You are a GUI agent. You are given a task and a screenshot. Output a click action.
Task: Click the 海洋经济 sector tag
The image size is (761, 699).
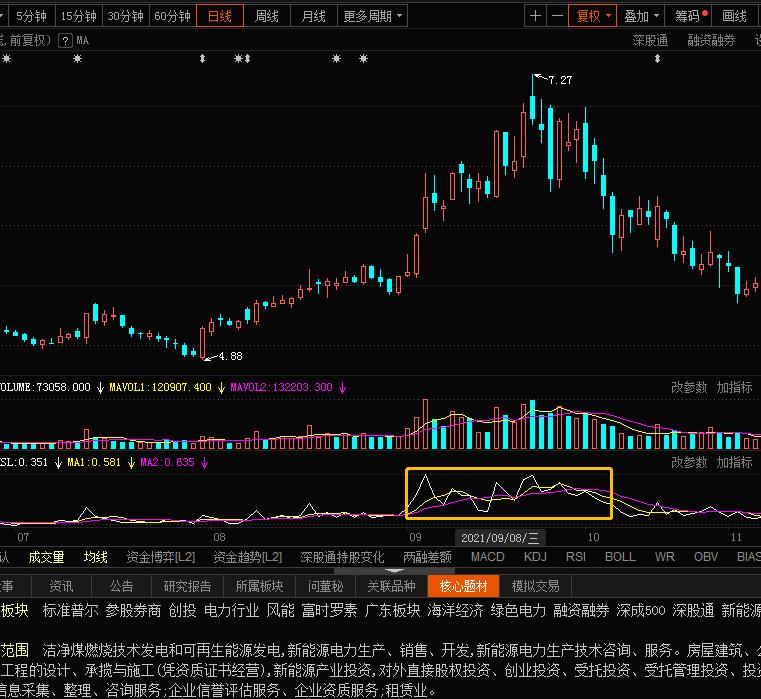pos(455,610)
